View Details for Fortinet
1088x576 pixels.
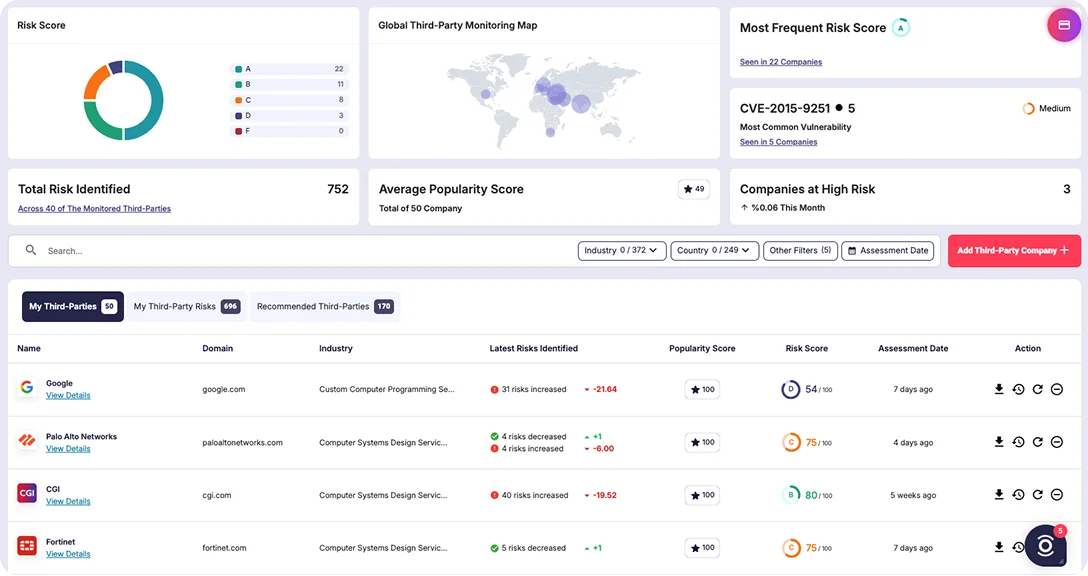[68, 554]
